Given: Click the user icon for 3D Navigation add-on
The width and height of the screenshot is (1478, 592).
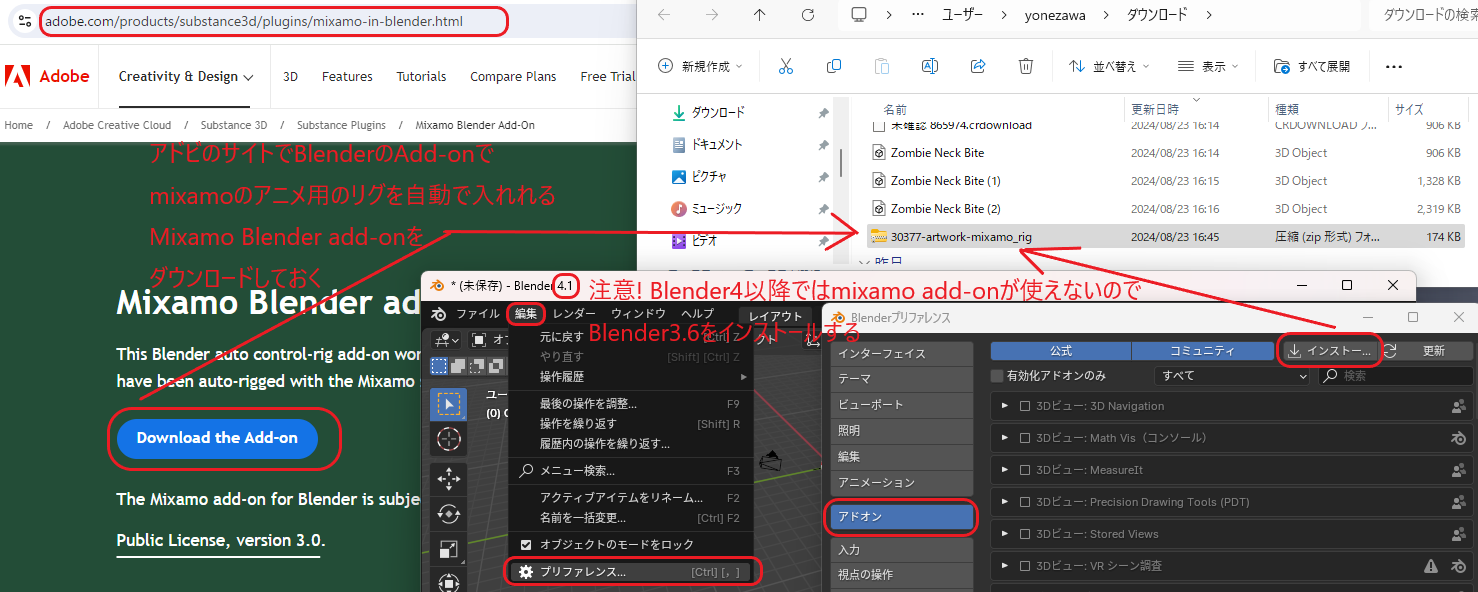Looking at the screenshot, I should point(1458,406).
